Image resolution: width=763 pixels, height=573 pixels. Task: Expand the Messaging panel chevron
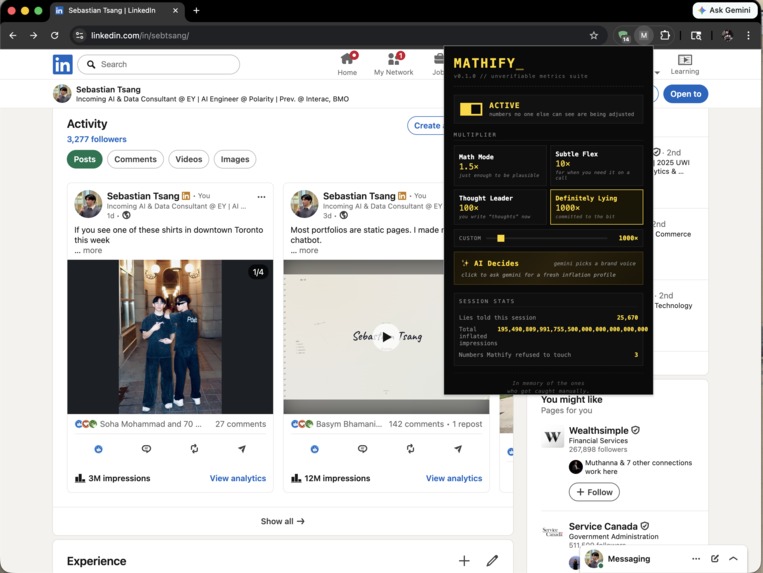click(x=733, y=558)
